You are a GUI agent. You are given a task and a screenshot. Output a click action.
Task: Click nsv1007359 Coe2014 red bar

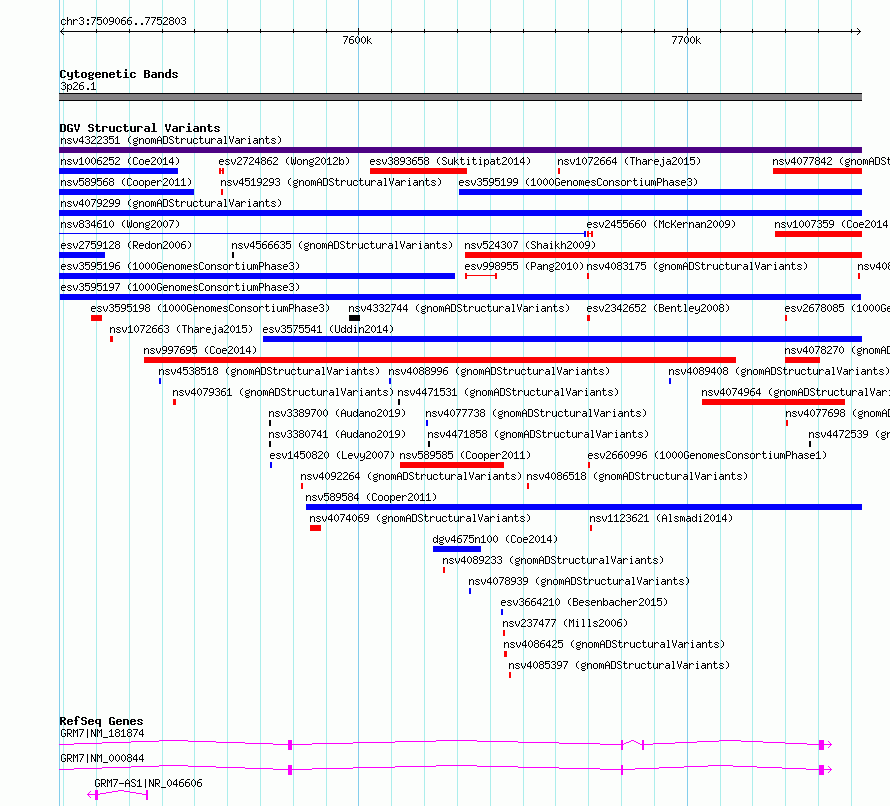[x=818, y=234]
